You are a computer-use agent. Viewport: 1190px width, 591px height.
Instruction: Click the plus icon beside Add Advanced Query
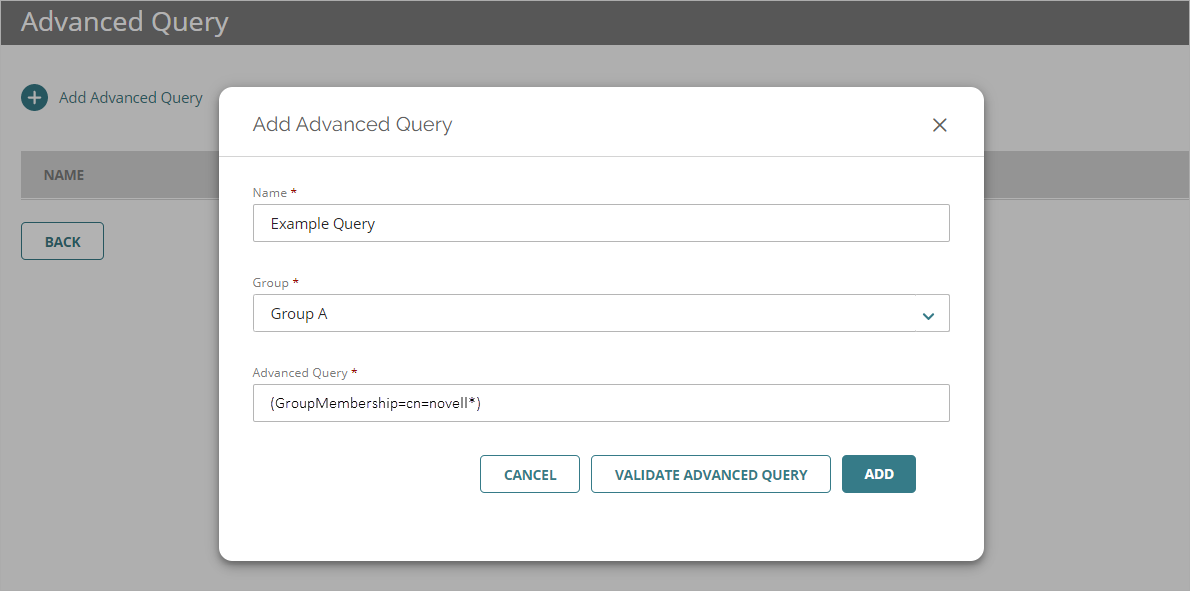coord(33,97)
